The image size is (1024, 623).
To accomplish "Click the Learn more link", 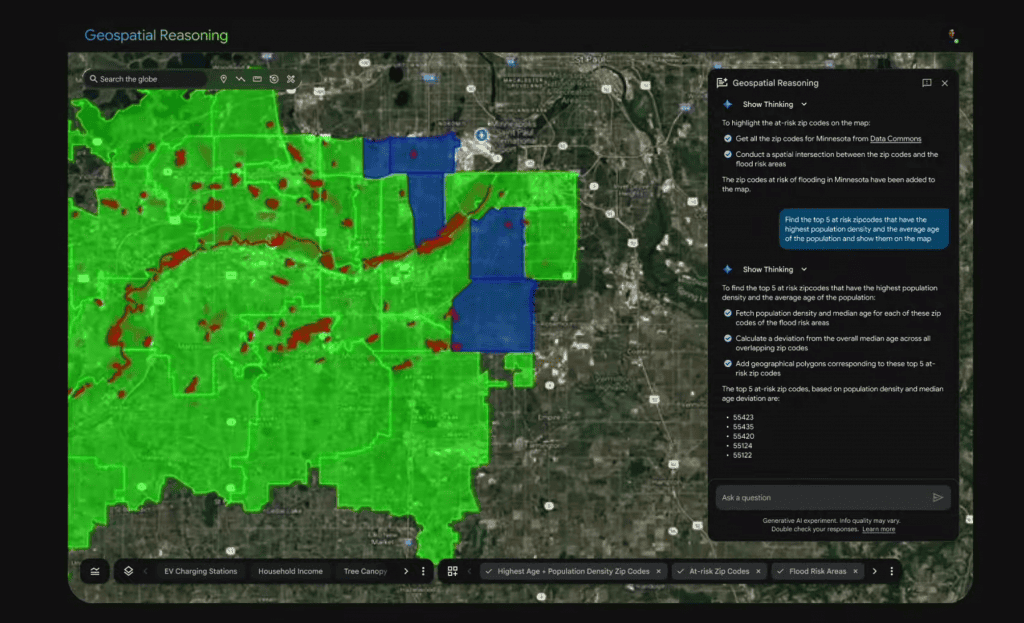I will [x=879, y=529].
